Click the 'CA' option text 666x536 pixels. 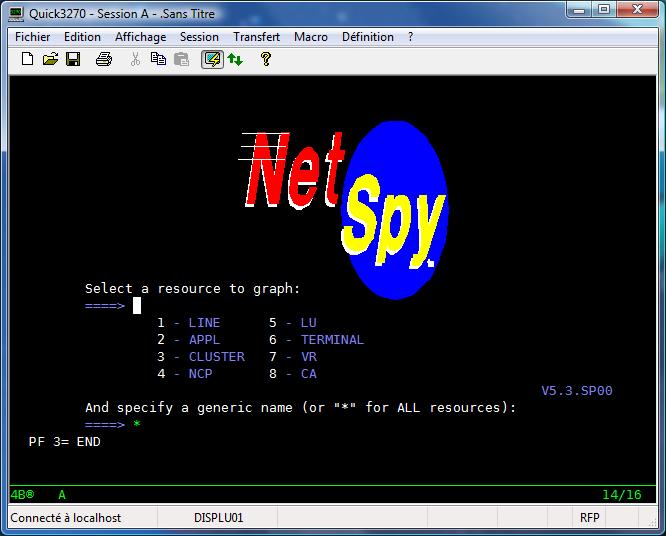click(309, 374)
